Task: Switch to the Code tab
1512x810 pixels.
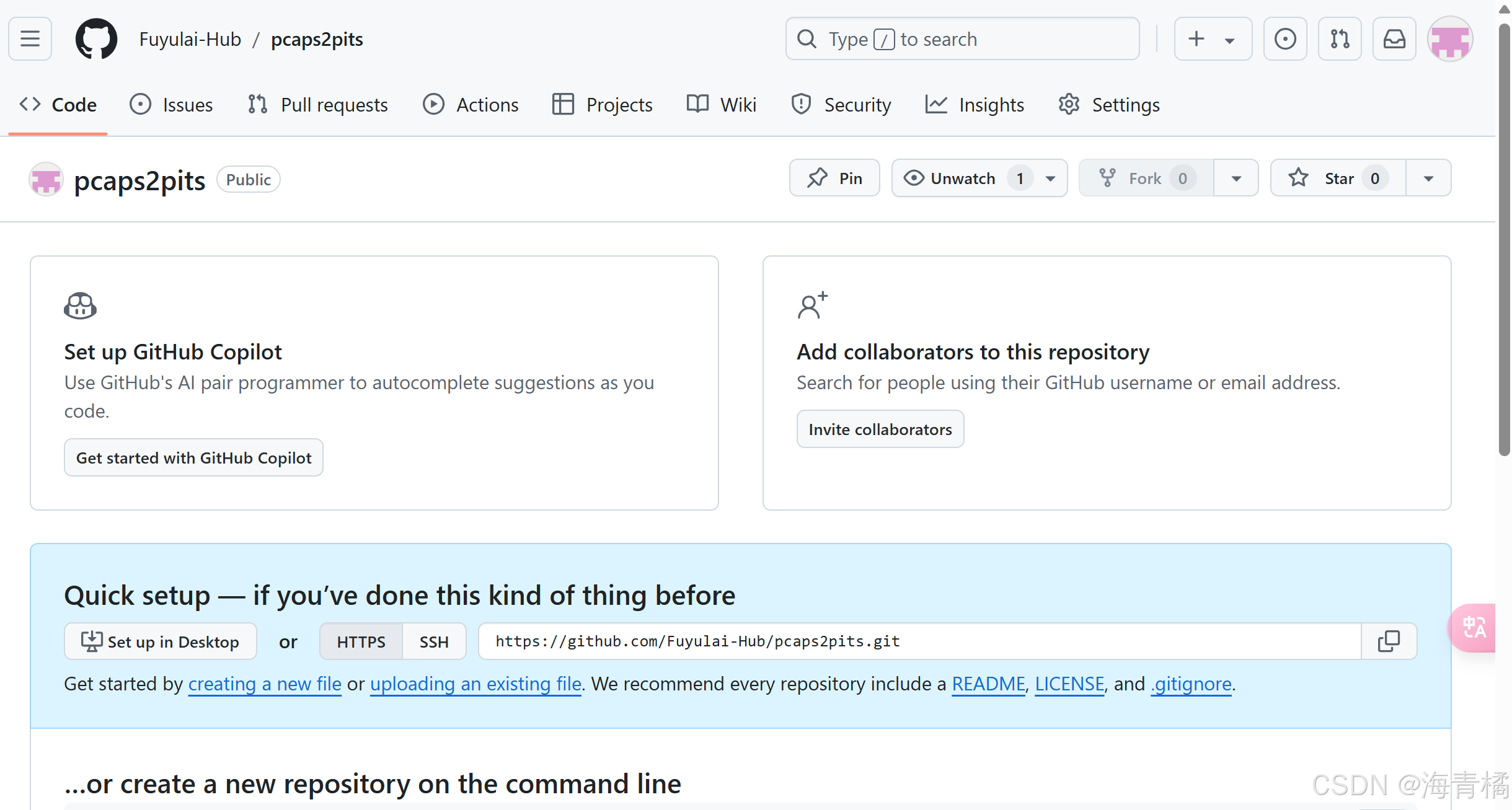Action: [58, 105]
